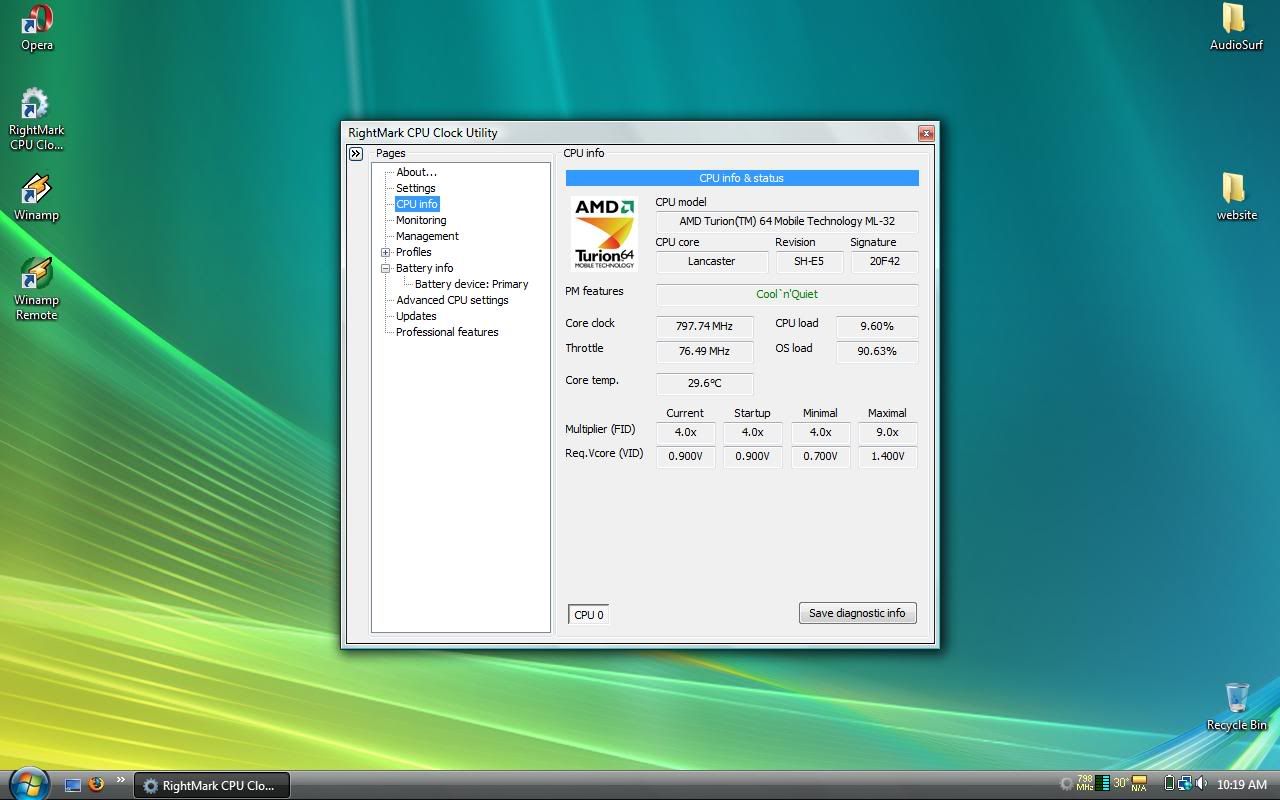
Task: Click the 76.49 MHz throttle value
Action: 704,351
